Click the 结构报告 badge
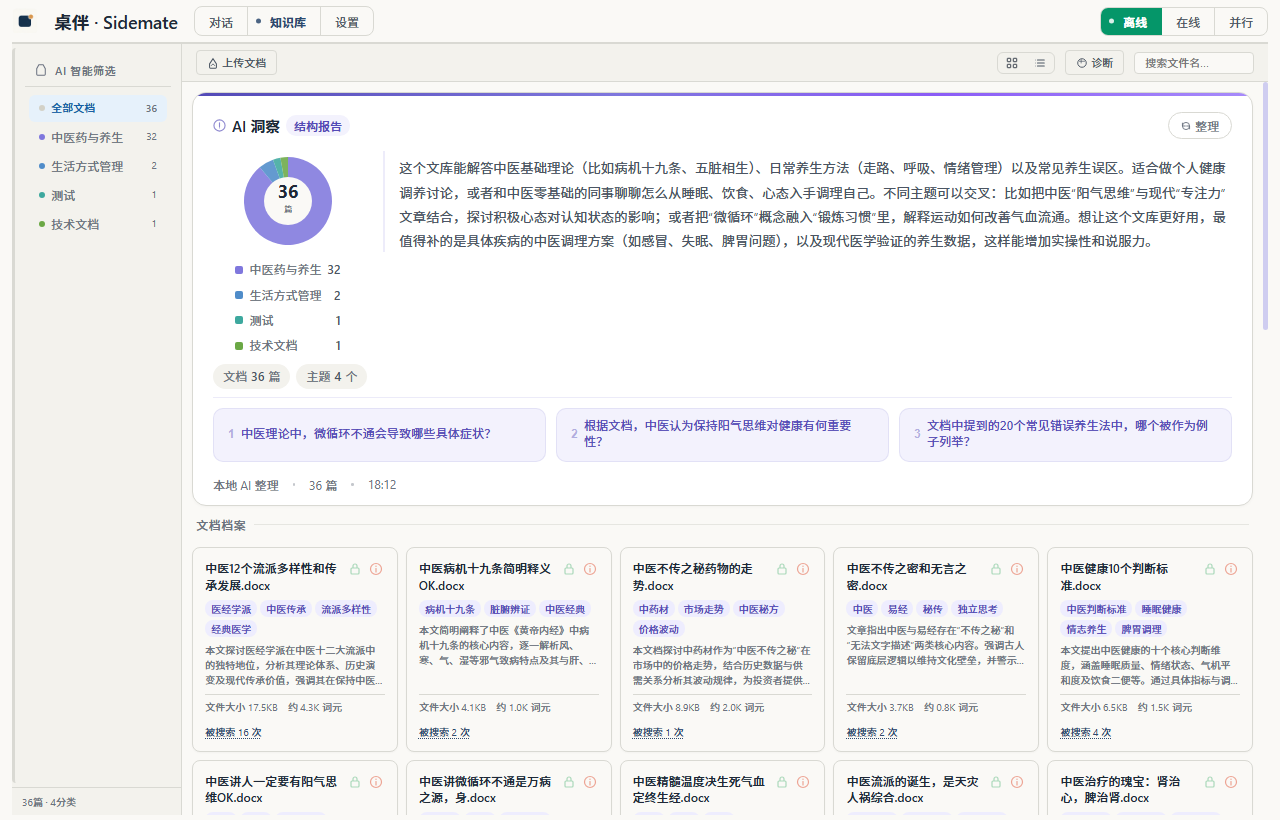Image resolution: width=1280 pixels, height=820 pixels. click(318, 126)
